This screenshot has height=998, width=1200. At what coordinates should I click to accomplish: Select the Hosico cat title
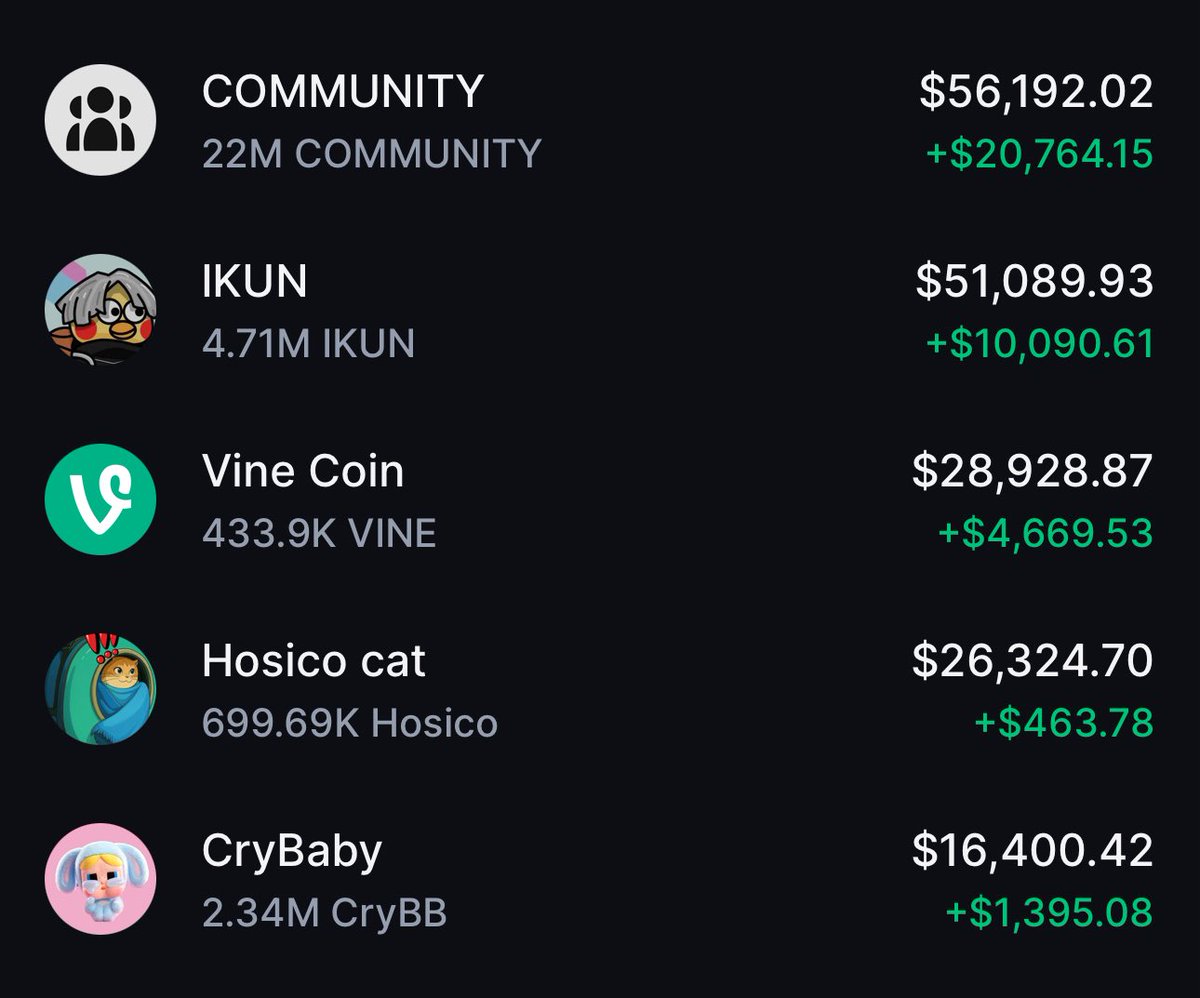(x=314, y=661)
